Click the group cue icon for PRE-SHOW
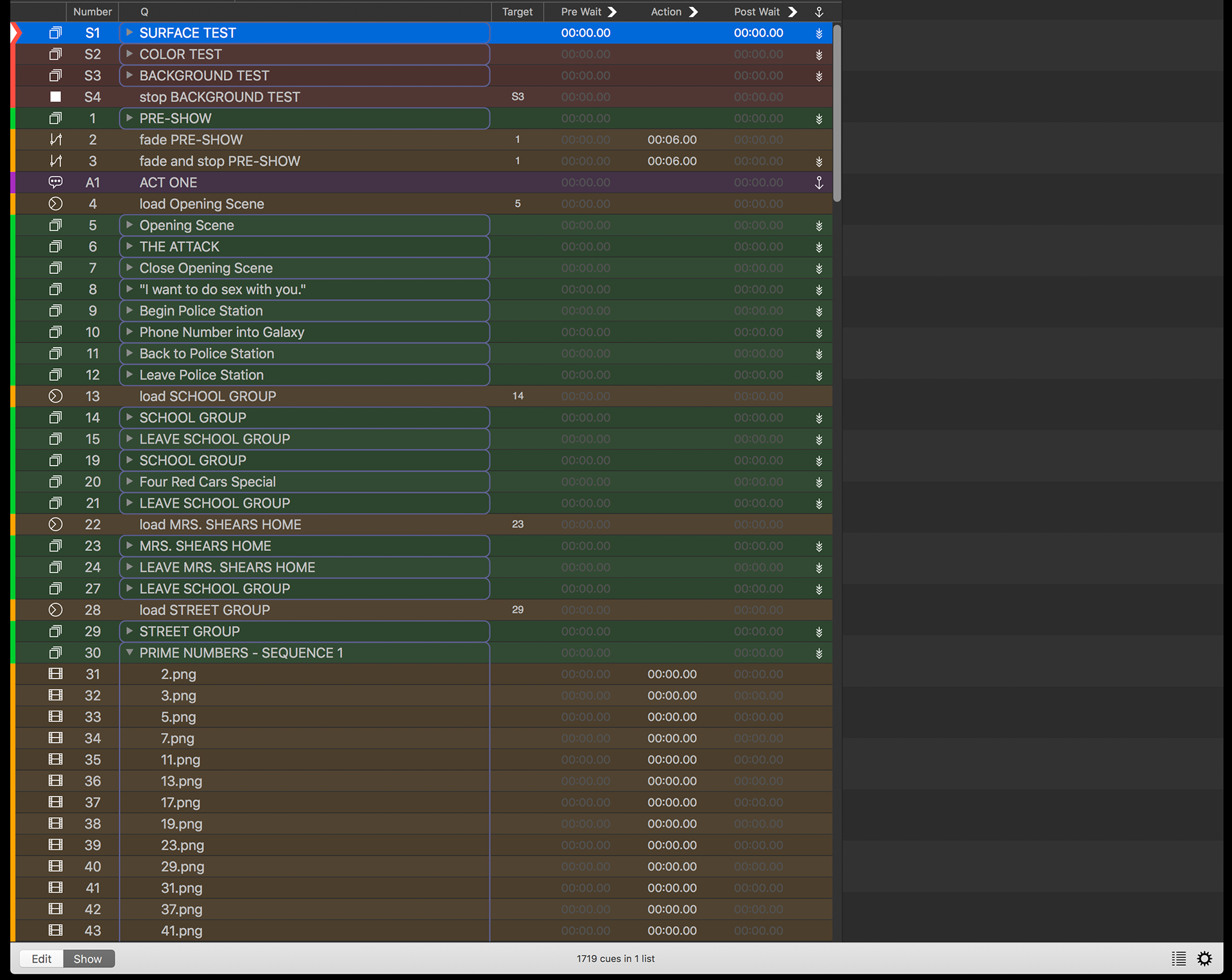The image size is (1232, 980). [x=56, y=118]
